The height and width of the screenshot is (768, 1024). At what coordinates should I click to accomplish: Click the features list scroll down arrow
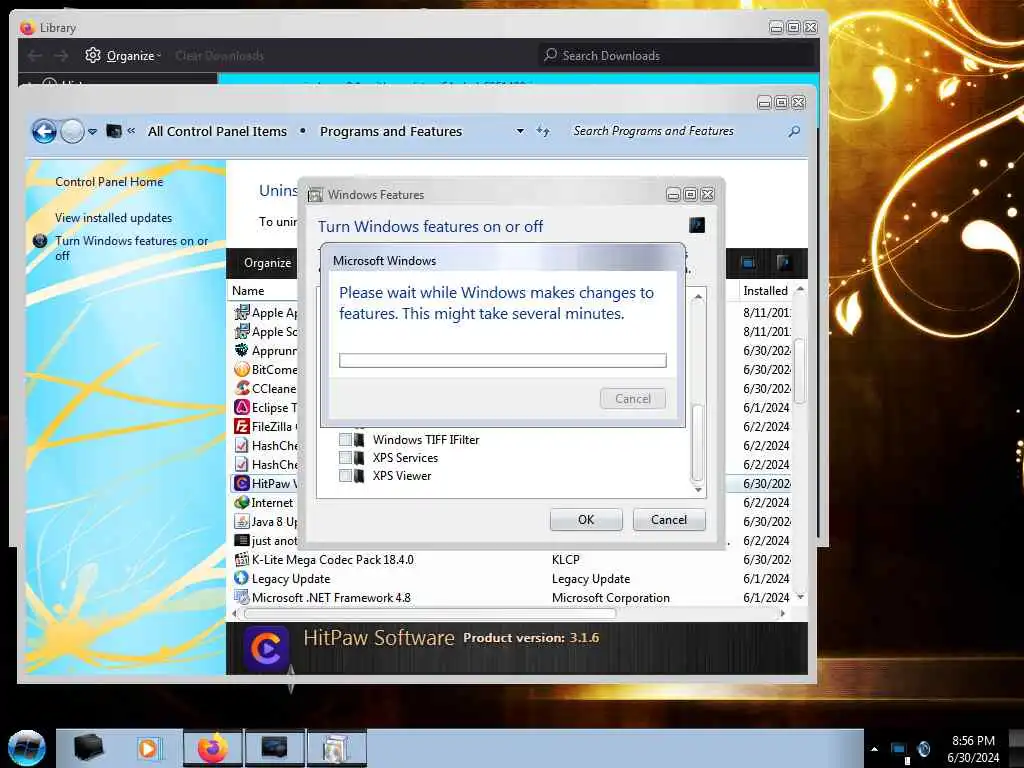pyautogui.click(x=698, y=490)
